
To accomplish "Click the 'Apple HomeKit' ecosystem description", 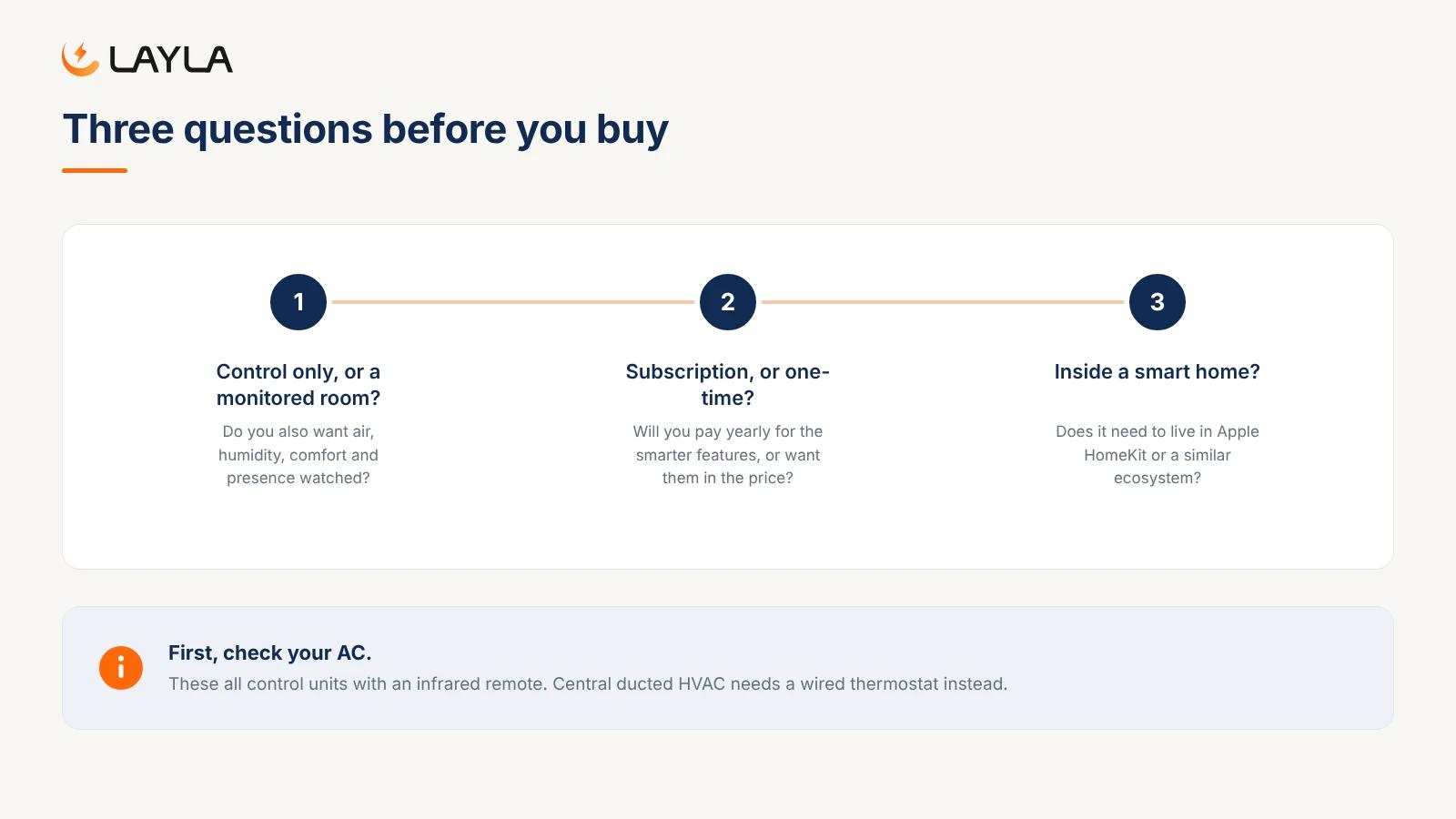I will click(x=1158, y=455).
